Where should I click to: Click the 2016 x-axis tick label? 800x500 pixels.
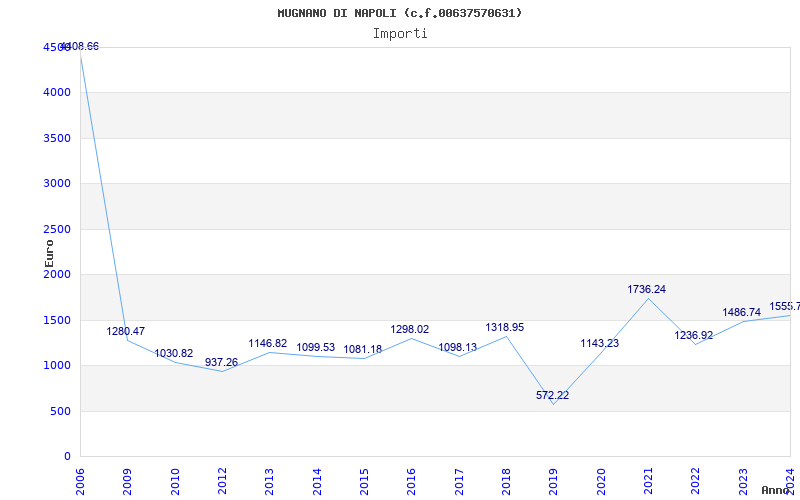pyautogui.click(x=411, y=482)
